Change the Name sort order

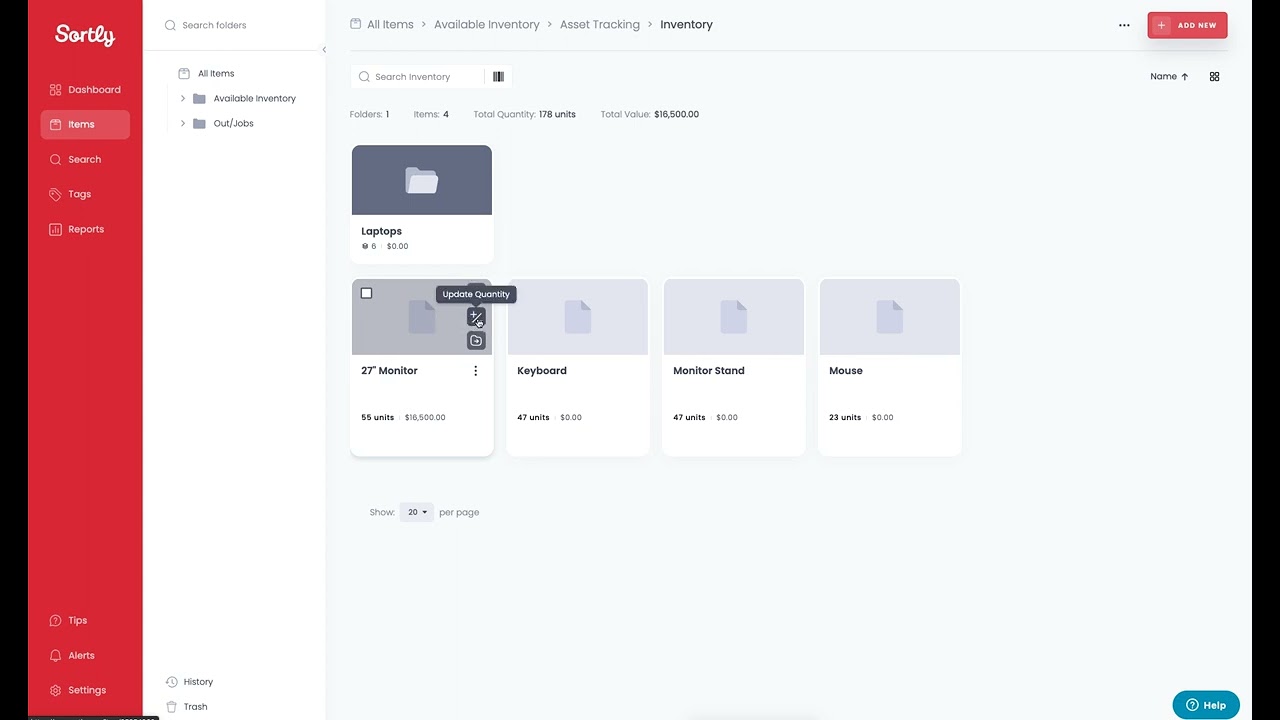(1169, 76)
